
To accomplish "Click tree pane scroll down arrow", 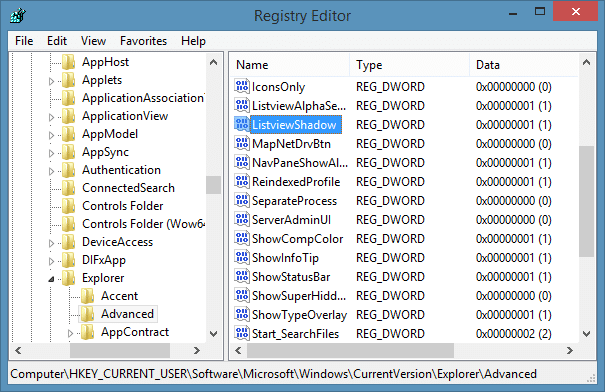I will (x=213, y=333).
